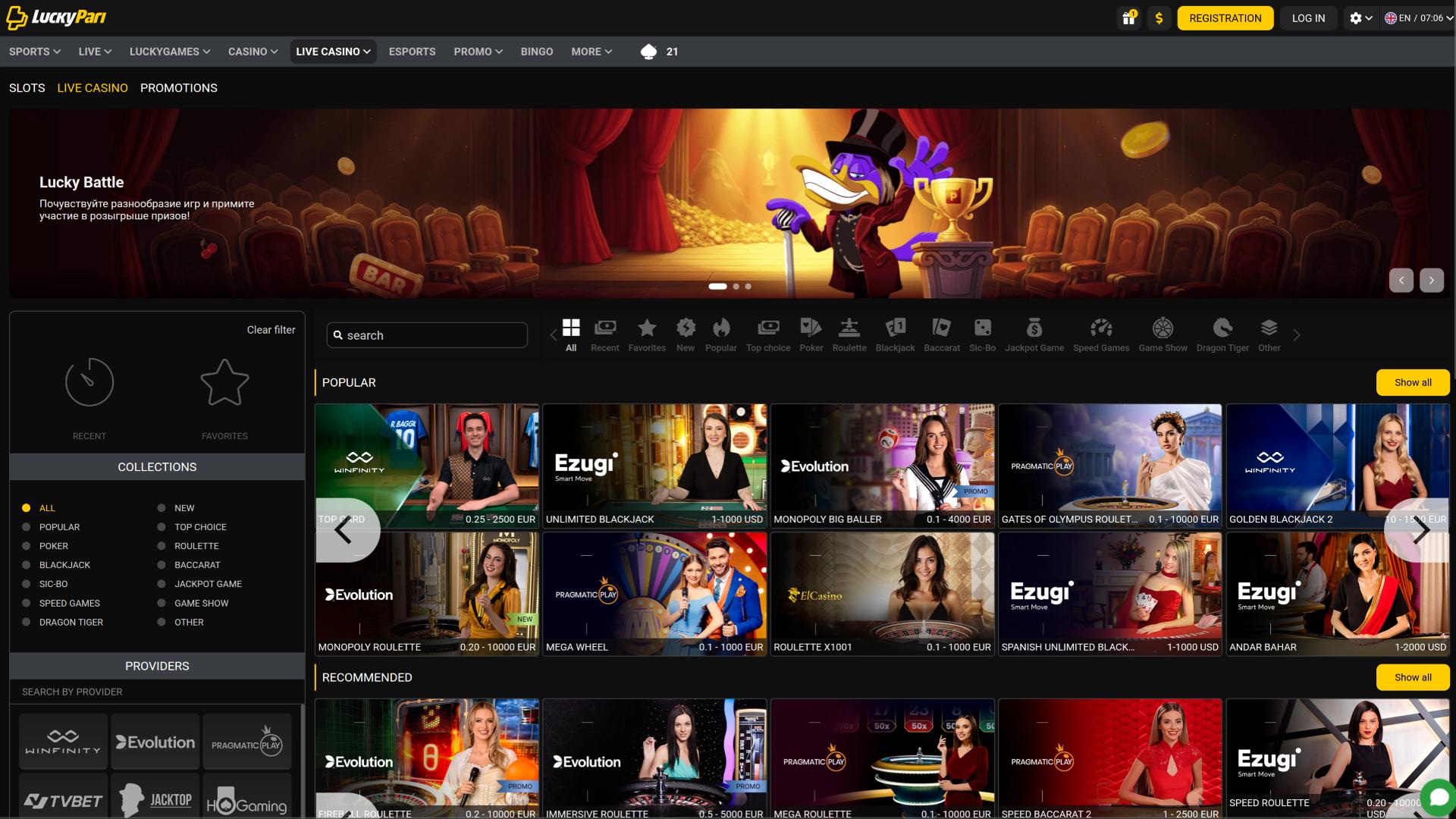Open the Unlimited Blackjack game thumbnail

(x=654, y=466)
